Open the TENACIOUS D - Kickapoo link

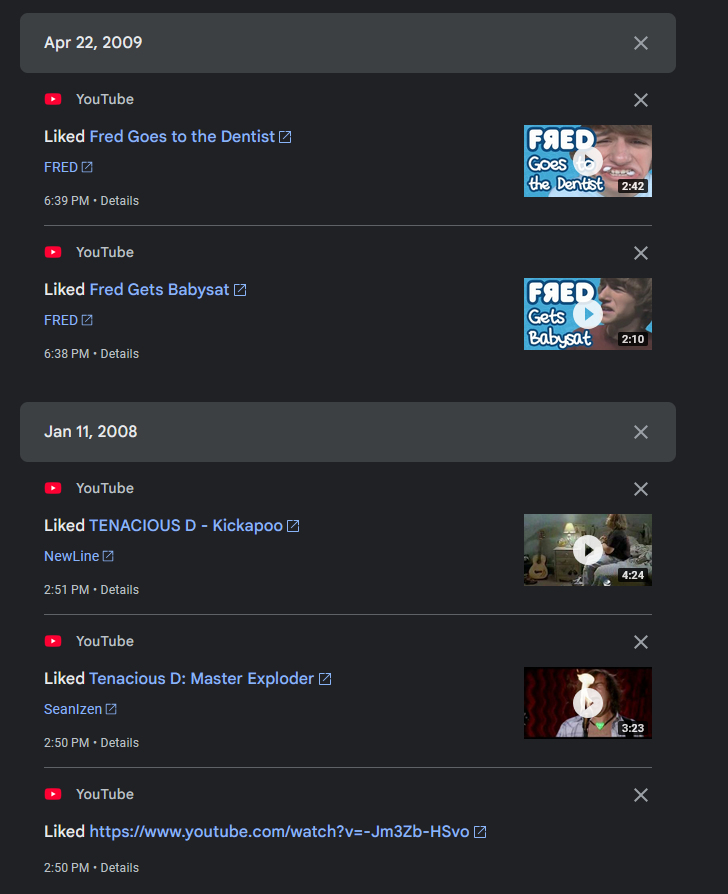[186, 526]
